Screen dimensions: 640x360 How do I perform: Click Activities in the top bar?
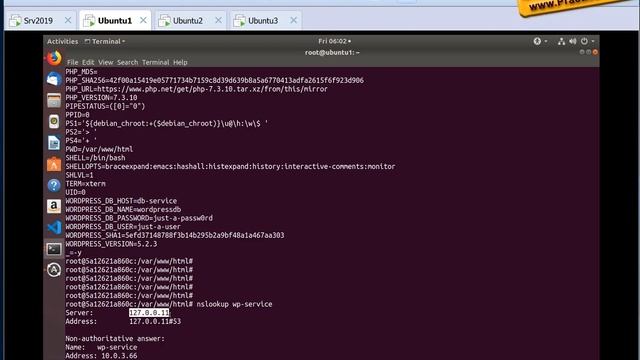62,41
